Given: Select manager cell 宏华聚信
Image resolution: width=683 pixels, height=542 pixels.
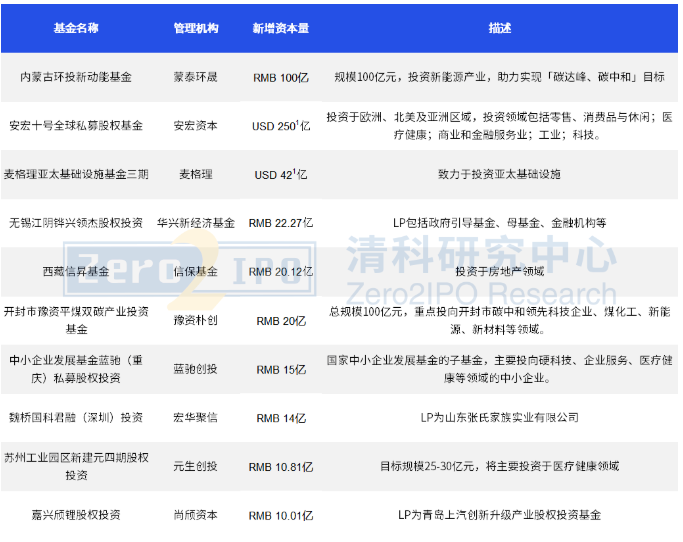Looking at the screenshot, I should point(196,417).
